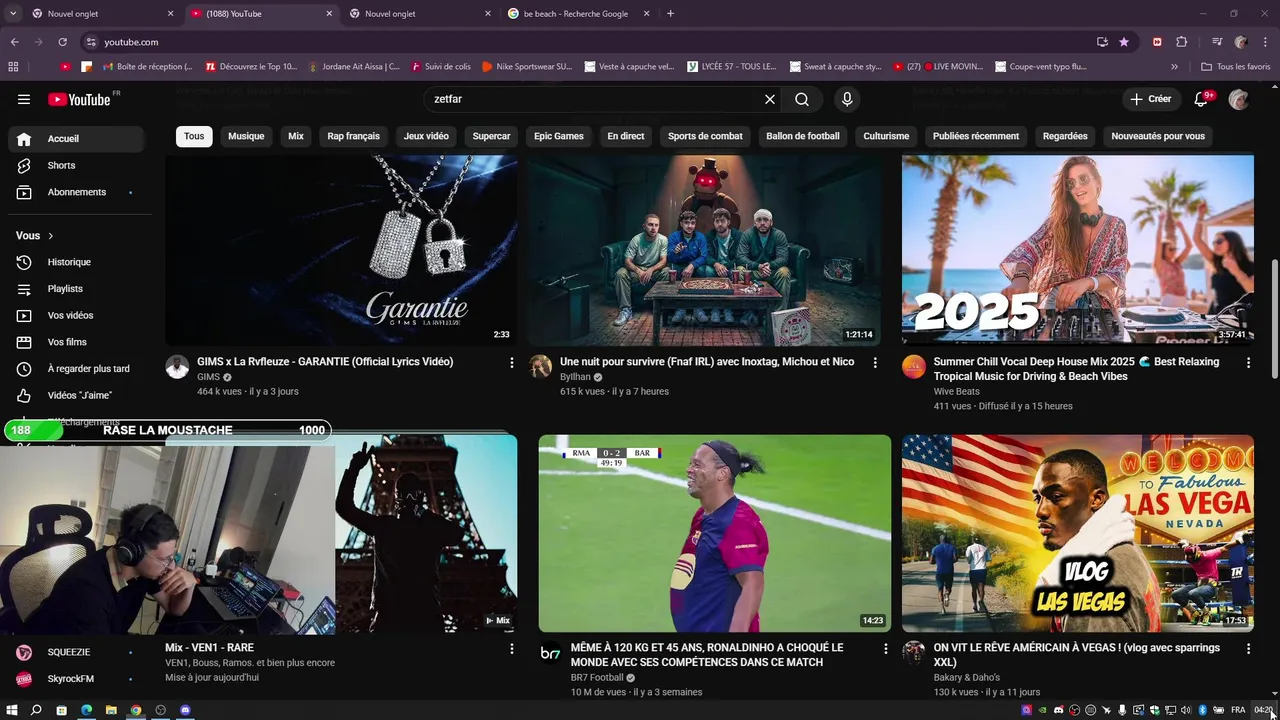Select the Nouveautés pour vous chip

[x=1158, y=136]
